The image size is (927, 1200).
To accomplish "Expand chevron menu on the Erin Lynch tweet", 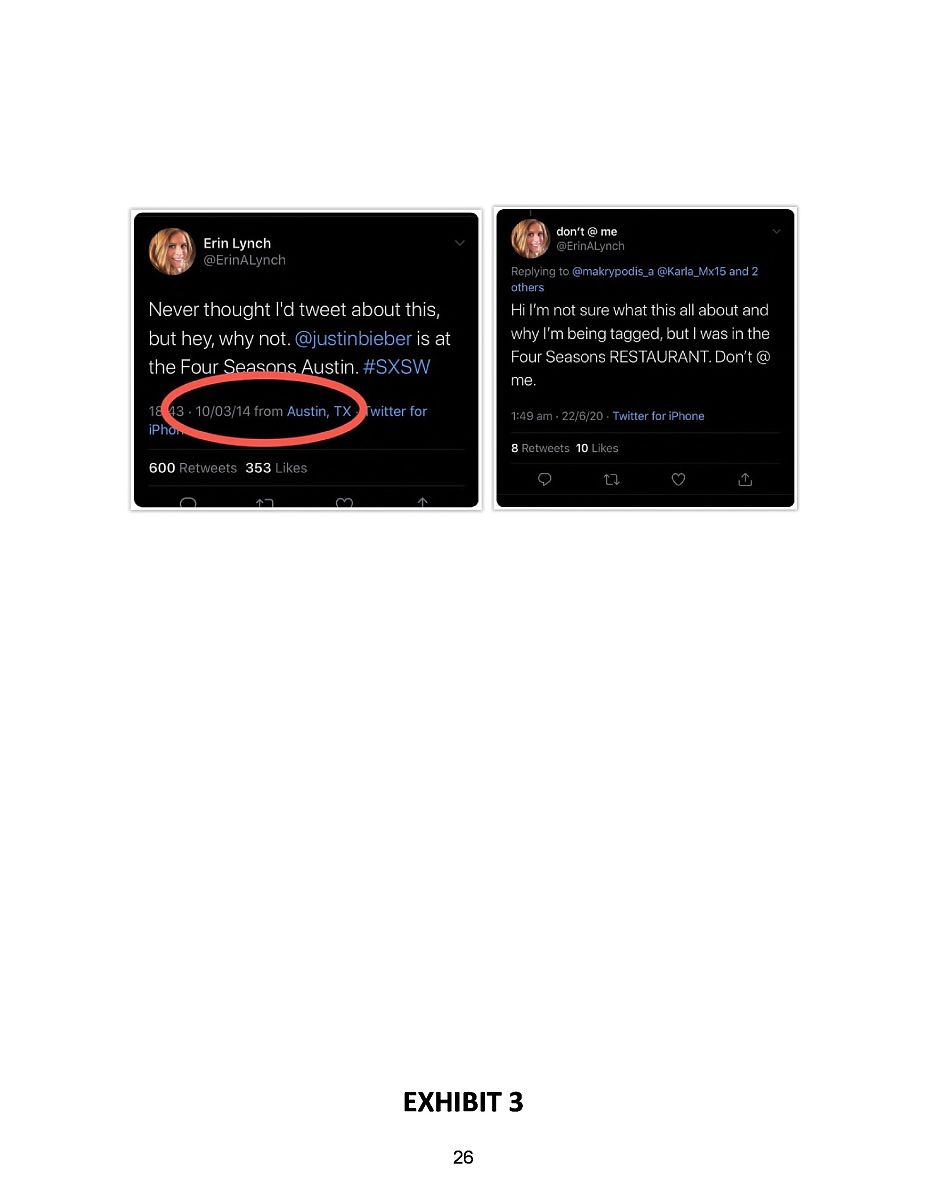I will click(460, 243).
